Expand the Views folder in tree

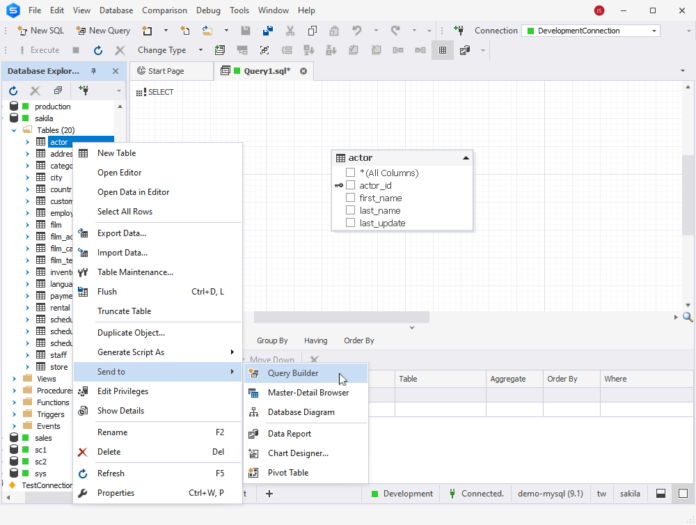pos(14,379)
